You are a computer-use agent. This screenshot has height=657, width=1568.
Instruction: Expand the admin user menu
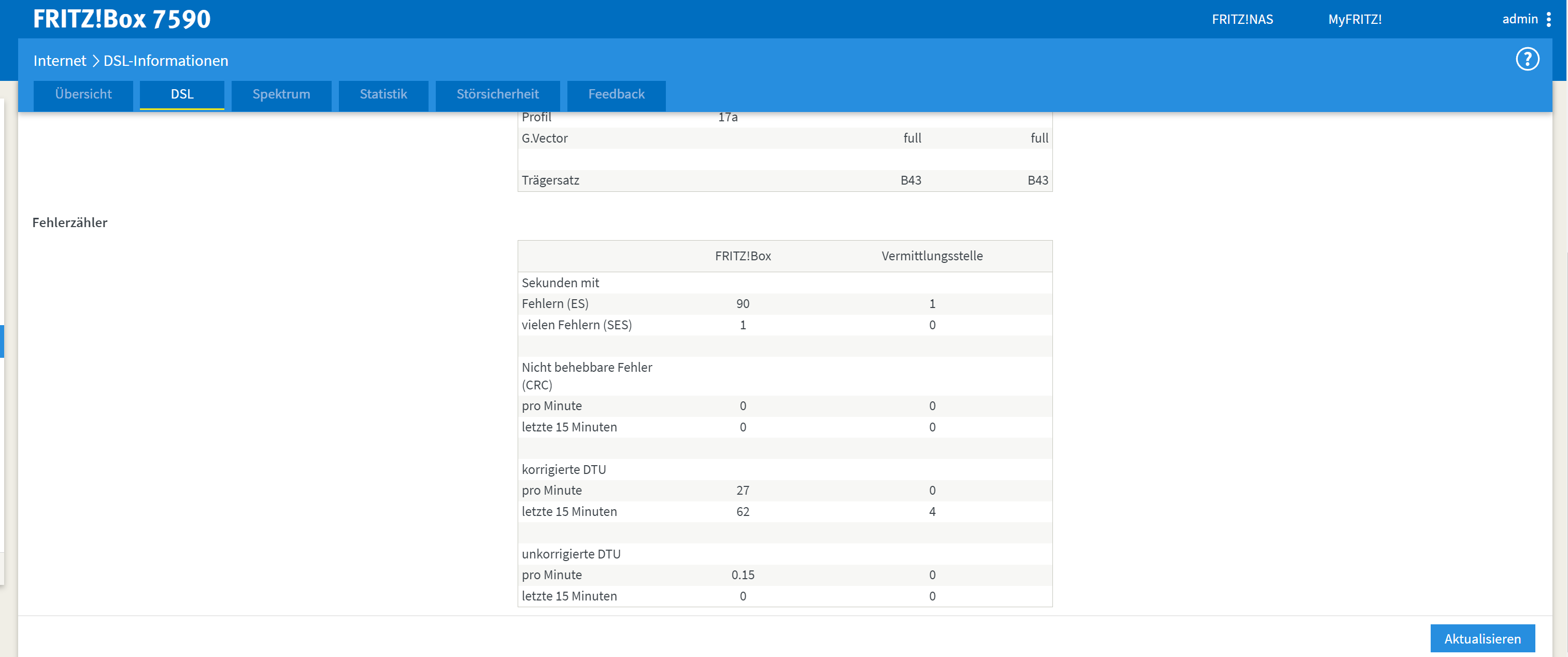[x=1519, y=20]
